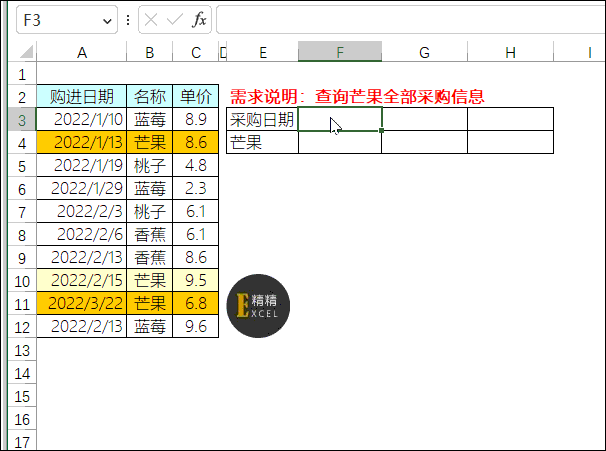Click empty cell G4 in query table
606x451 pixels.
(424, 142)
